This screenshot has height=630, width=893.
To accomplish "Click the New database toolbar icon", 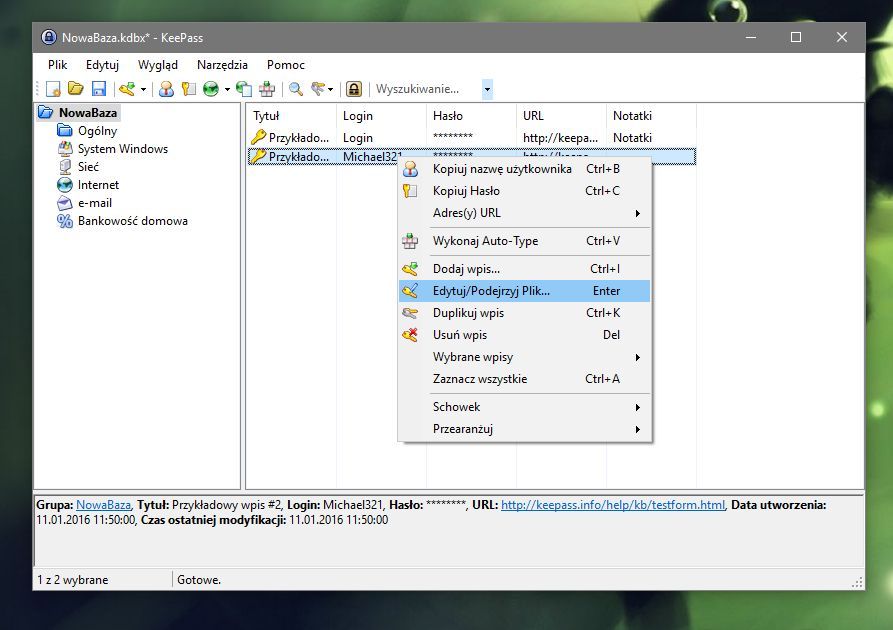I will (x=54, y=90).
